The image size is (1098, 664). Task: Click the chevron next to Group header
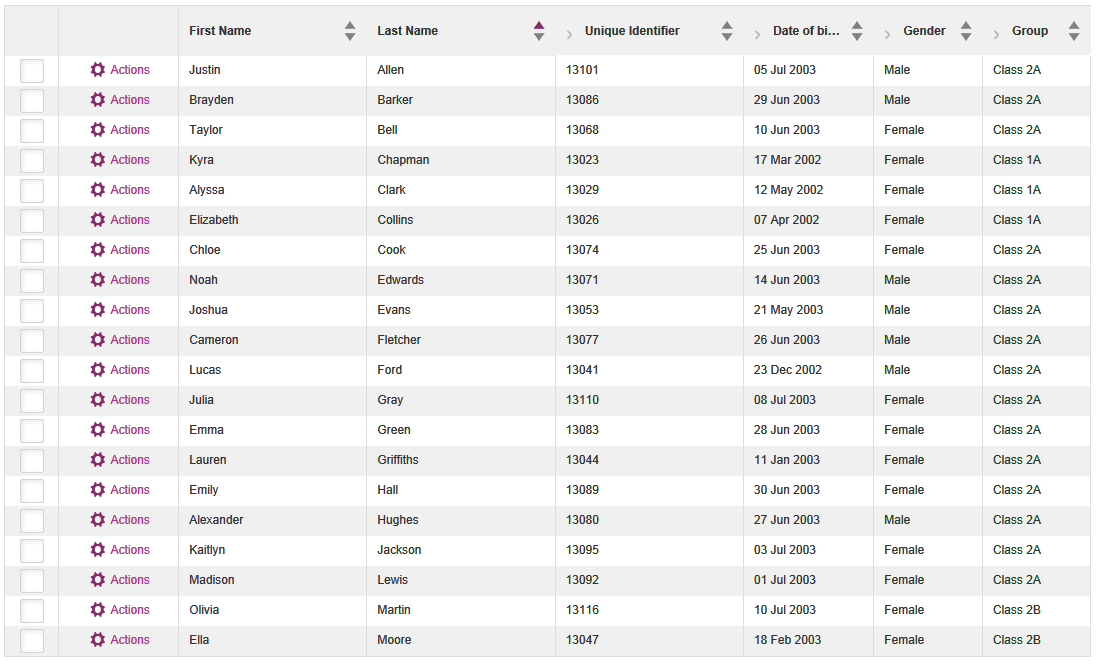pos(996,34)
